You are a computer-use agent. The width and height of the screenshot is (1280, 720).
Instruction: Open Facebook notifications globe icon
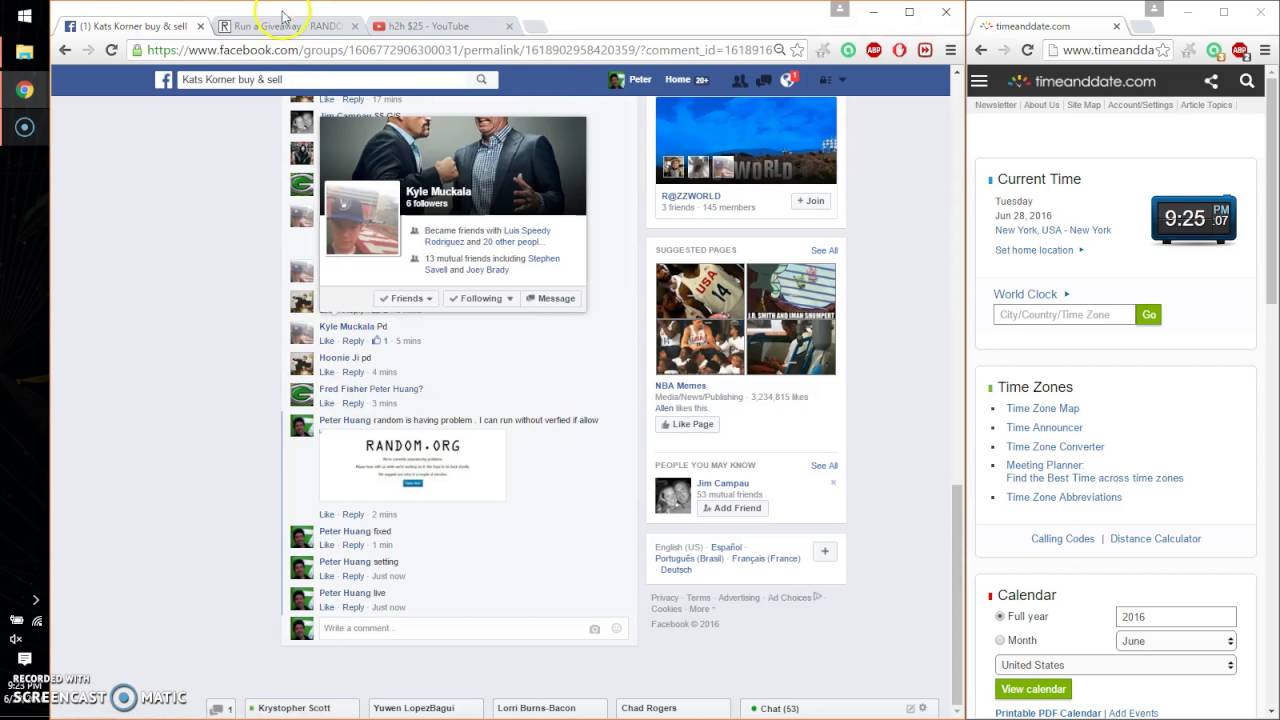pos(788,80)
